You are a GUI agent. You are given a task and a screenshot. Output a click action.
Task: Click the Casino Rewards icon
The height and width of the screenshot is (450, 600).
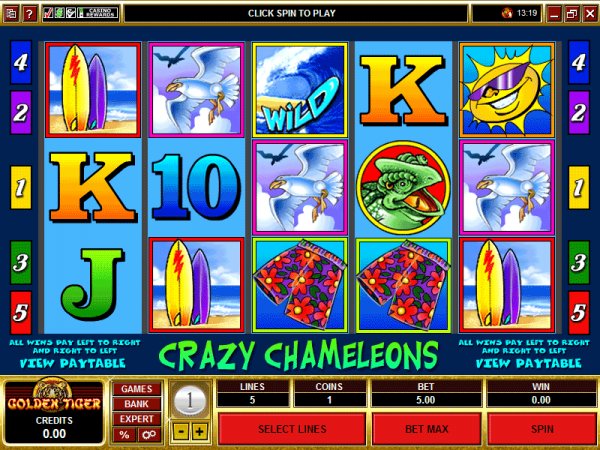click(x=98, y=13)
